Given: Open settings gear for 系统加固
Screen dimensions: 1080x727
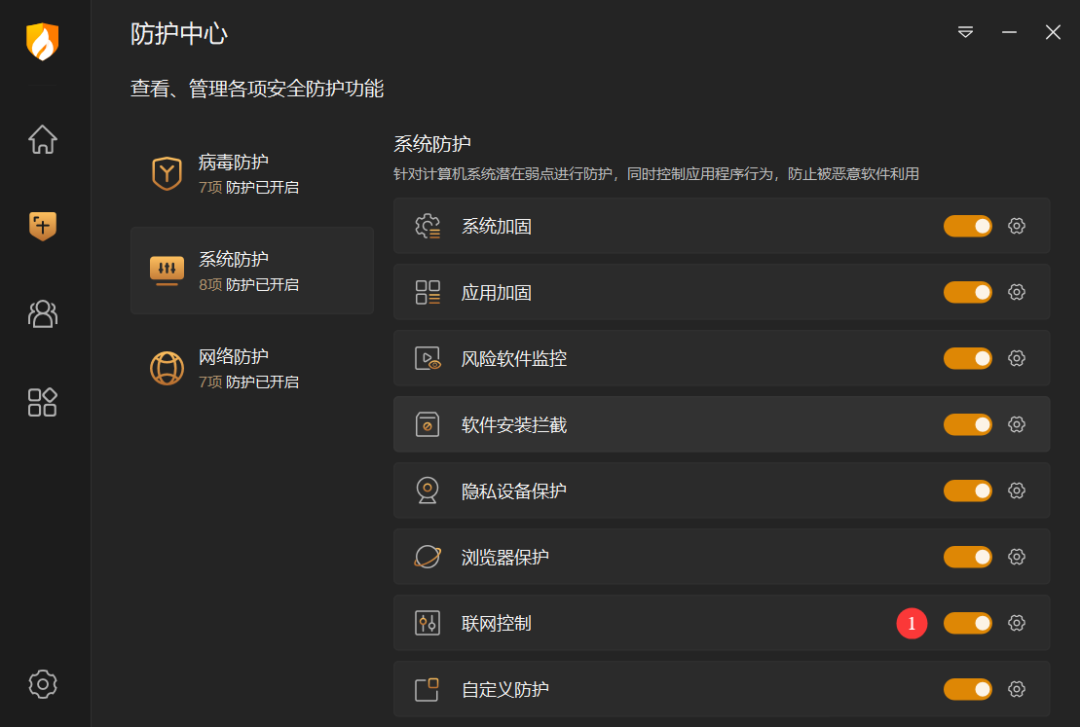Looking at the screenshot, I should click(1017, 226).
